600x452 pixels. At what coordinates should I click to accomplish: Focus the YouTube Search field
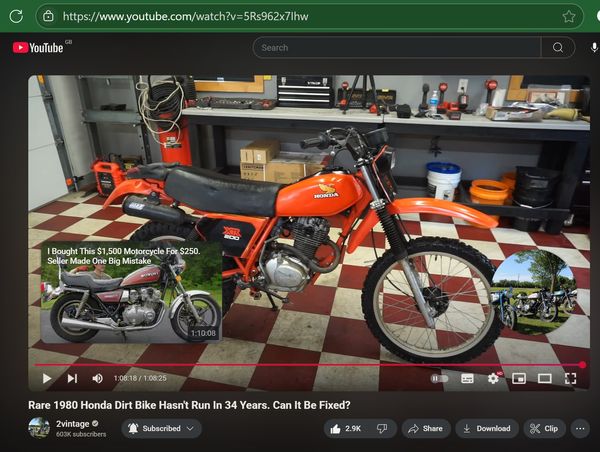coord(397,47)
